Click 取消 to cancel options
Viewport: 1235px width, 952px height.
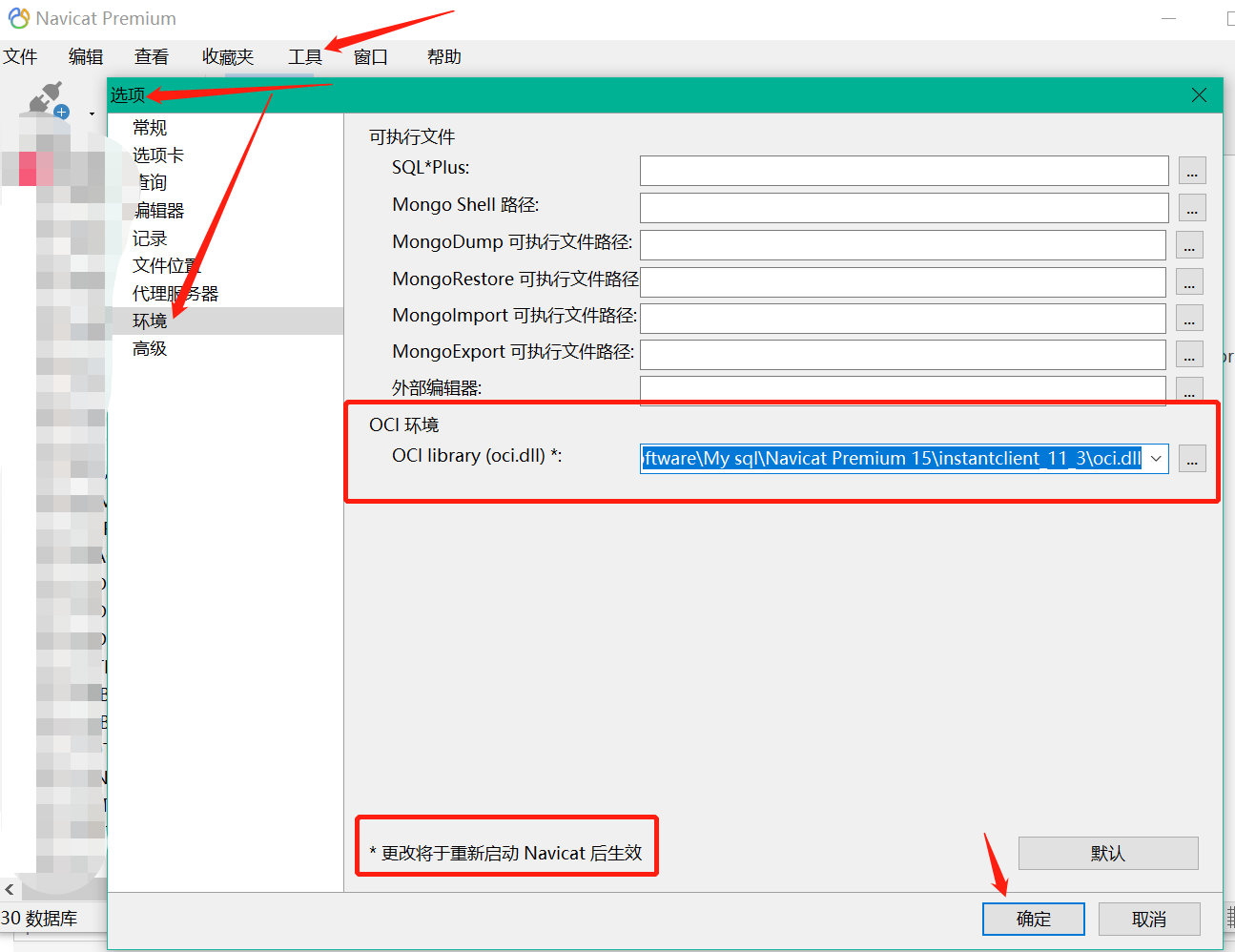point(1149,920)
